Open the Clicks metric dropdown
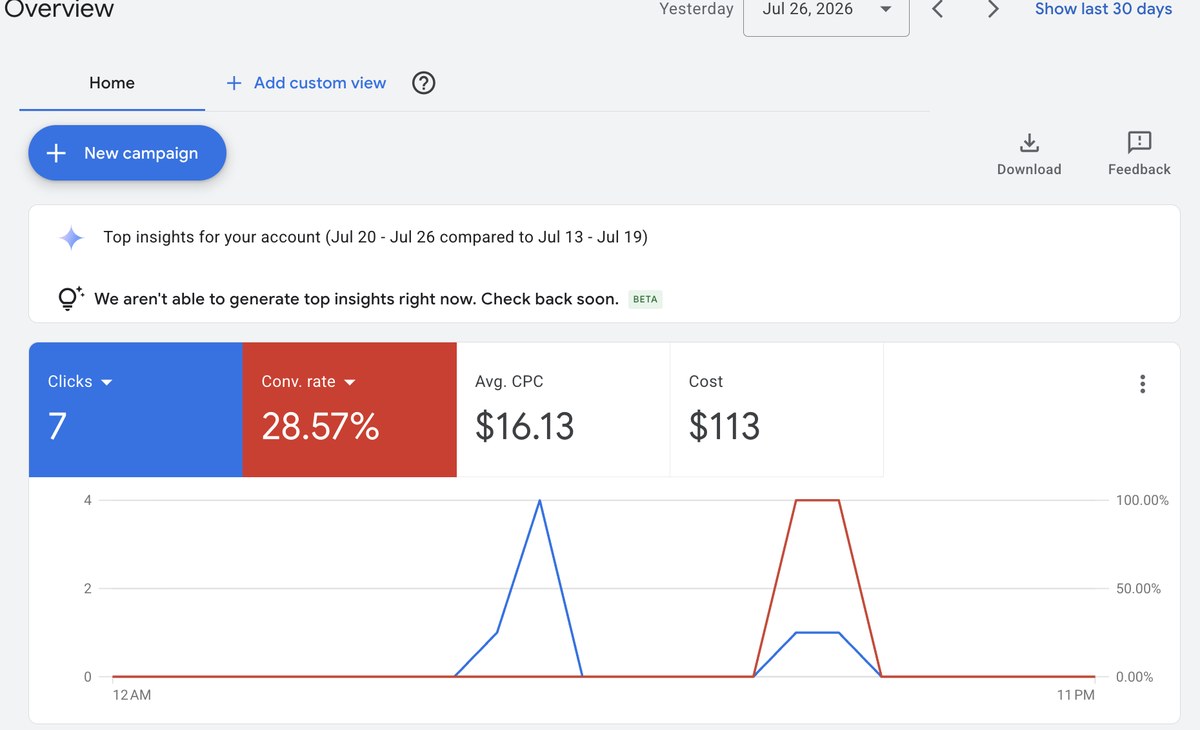 80,382
